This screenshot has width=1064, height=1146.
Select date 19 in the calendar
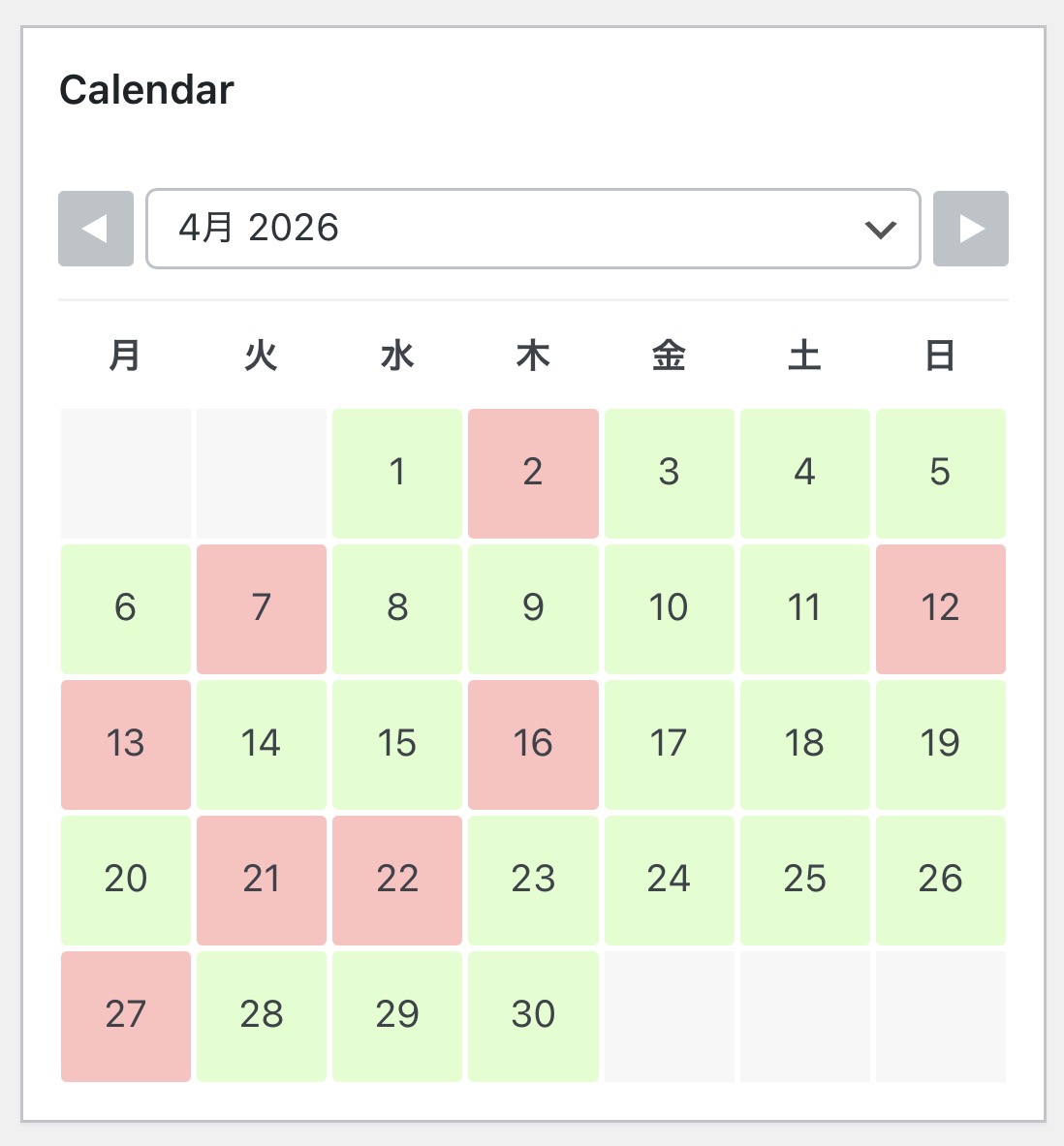[940, 744]
